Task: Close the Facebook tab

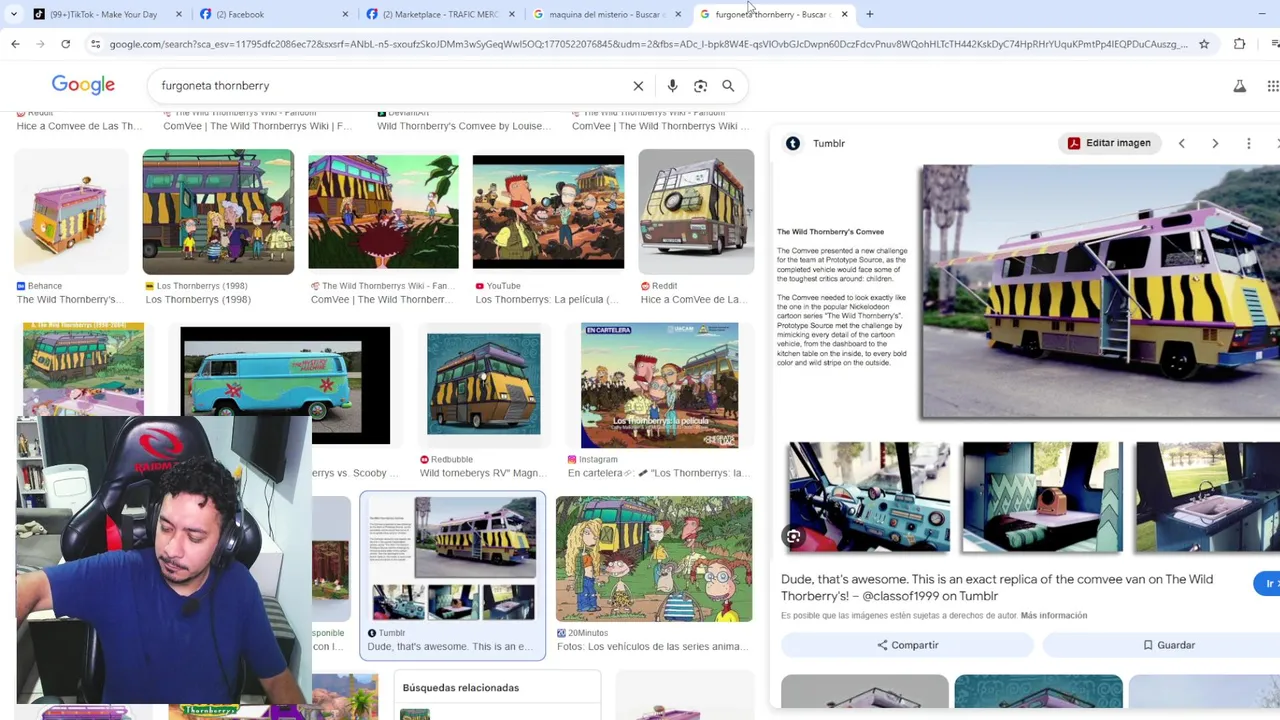Action: click(x=345, y=14)
